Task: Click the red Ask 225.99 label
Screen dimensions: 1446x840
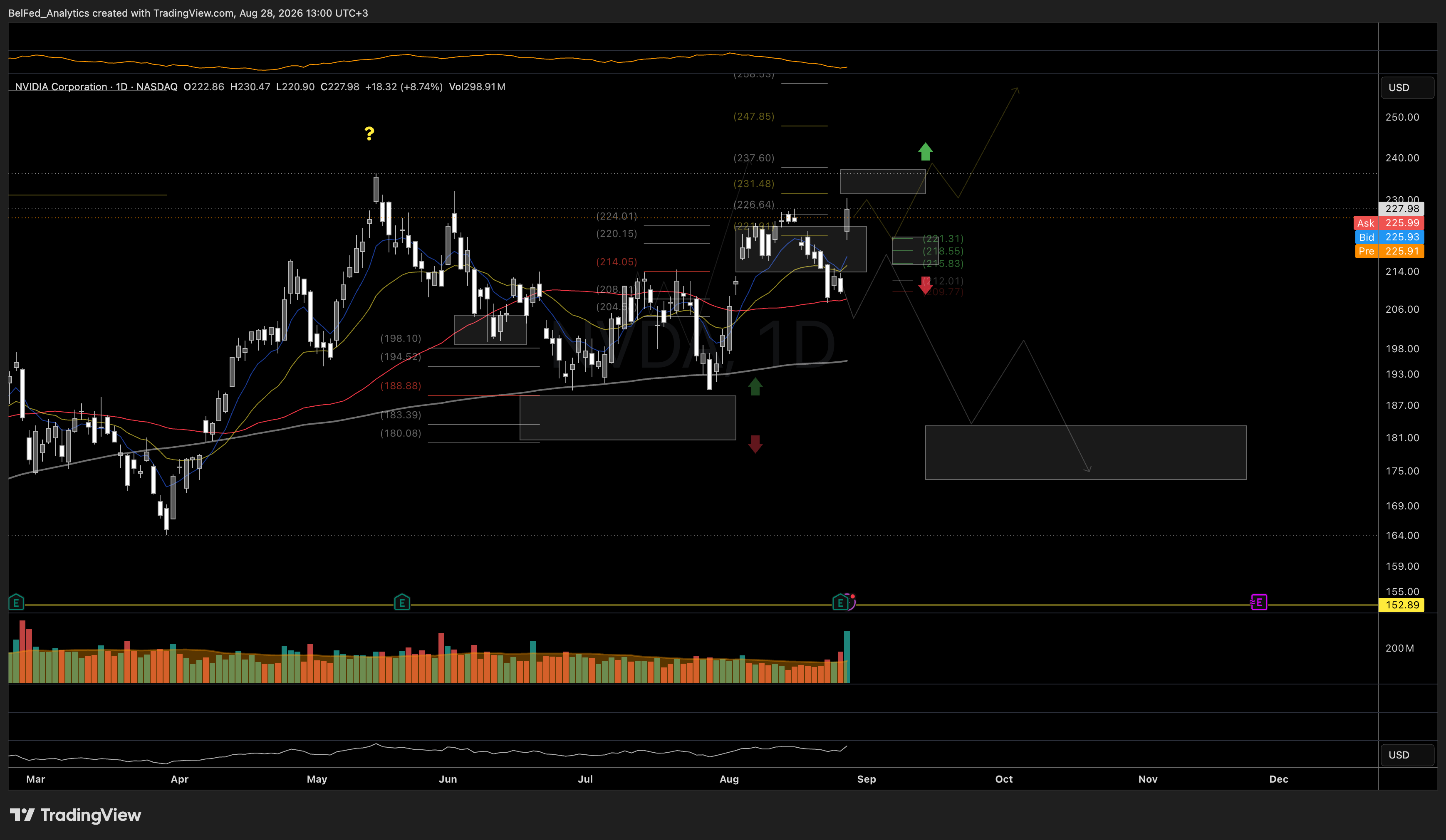Action: 1389,223
